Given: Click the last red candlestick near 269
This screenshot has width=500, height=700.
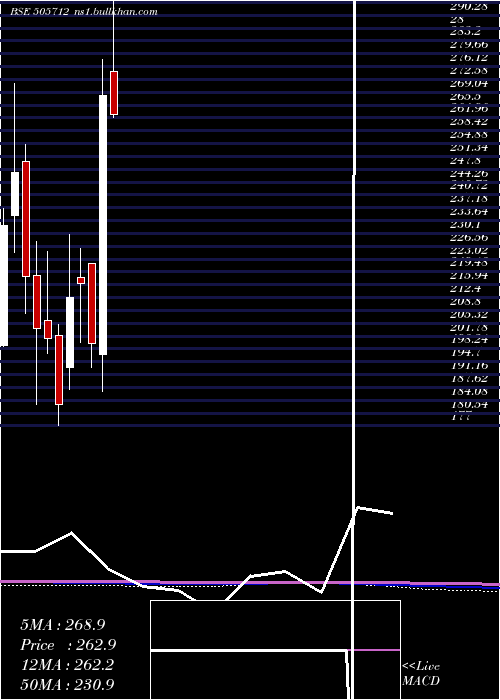Looking at the screenshot, I should [x=114, y=93].
